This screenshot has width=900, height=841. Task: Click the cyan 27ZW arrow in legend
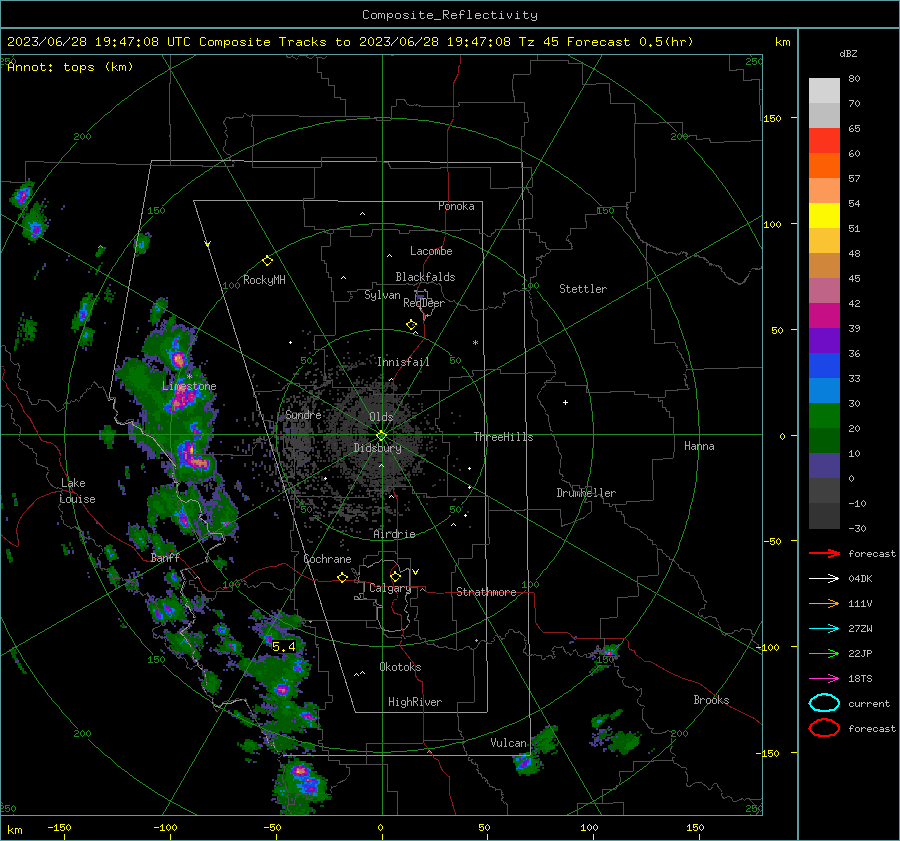point(824,629)
